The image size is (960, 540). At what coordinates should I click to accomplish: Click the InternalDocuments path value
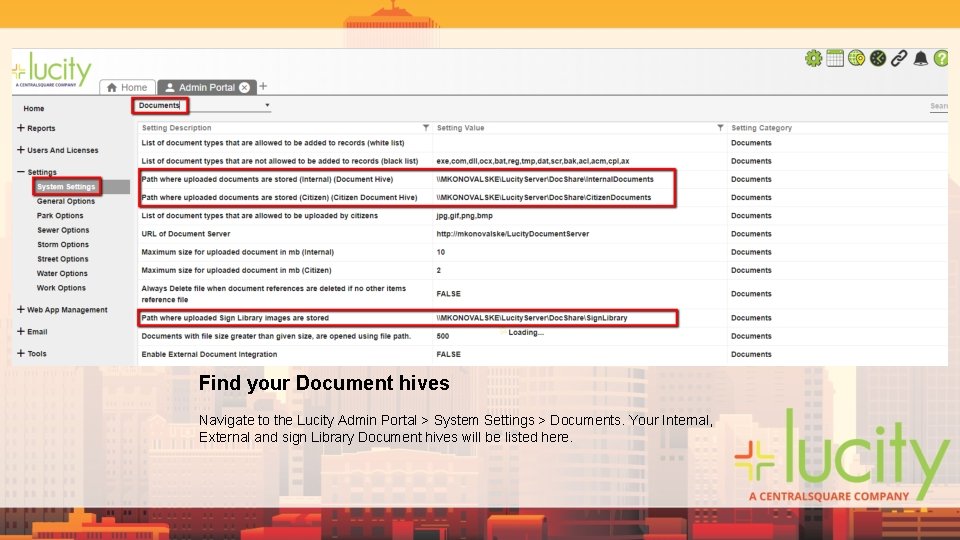pyautogui.click(x=545, y=179)
